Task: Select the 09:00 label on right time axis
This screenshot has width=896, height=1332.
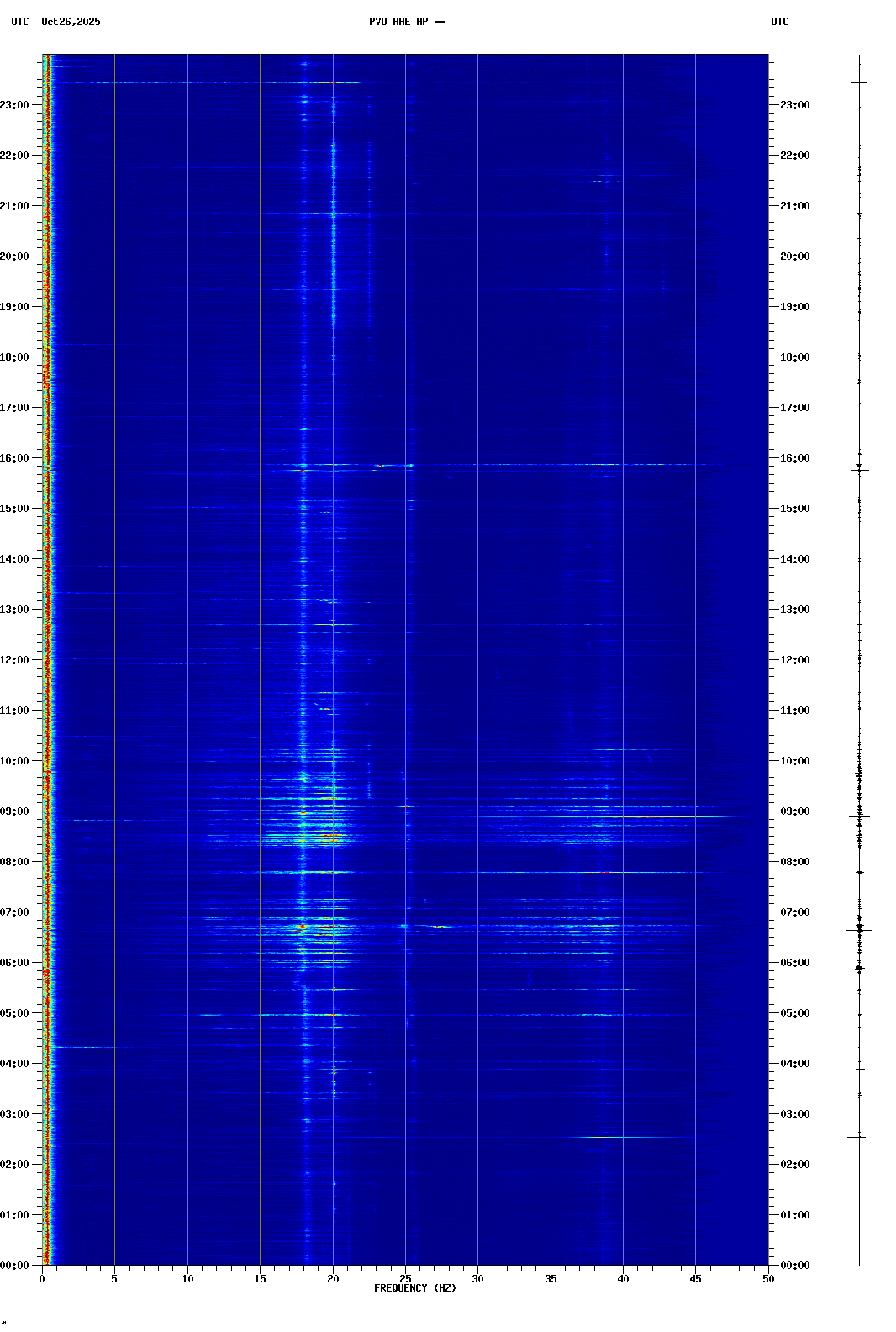Action: 794,811
